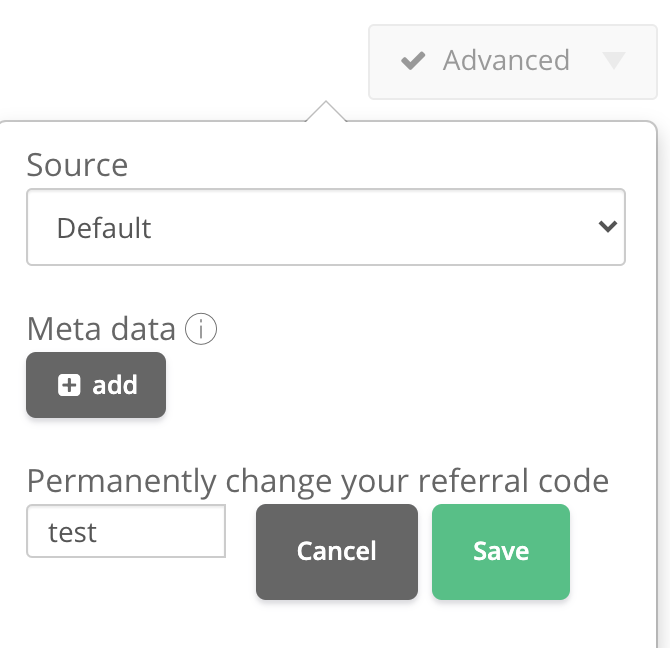The image size is (670, 648).
Task: Collapse the Advanced panel using its triangle
Action: click(614, 61)
